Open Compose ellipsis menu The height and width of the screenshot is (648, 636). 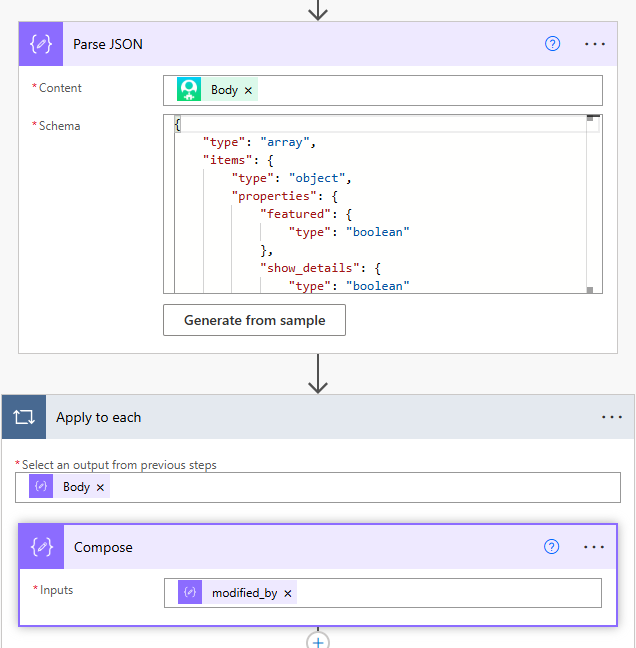(594, 547)
